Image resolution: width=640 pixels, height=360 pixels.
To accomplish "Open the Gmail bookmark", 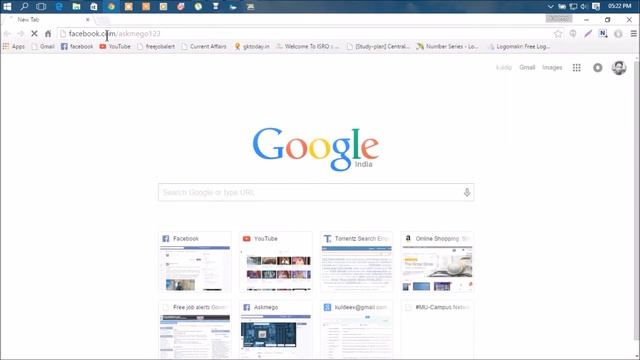I will [x=43, y=47].
